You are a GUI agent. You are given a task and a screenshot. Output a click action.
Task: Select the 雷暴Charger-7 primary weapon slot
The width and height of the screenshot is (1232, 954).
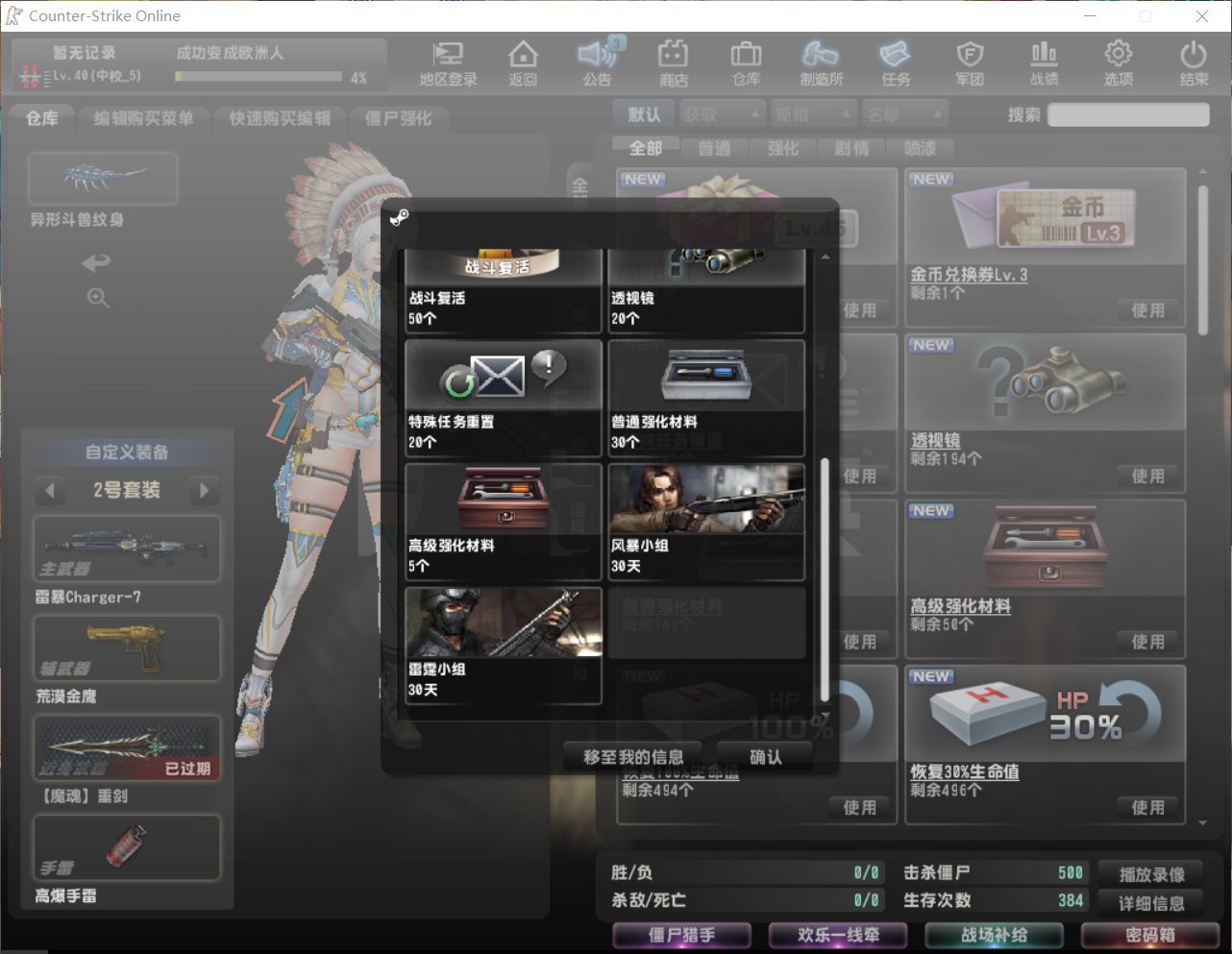pyautogui.click(x=127, y=549)
